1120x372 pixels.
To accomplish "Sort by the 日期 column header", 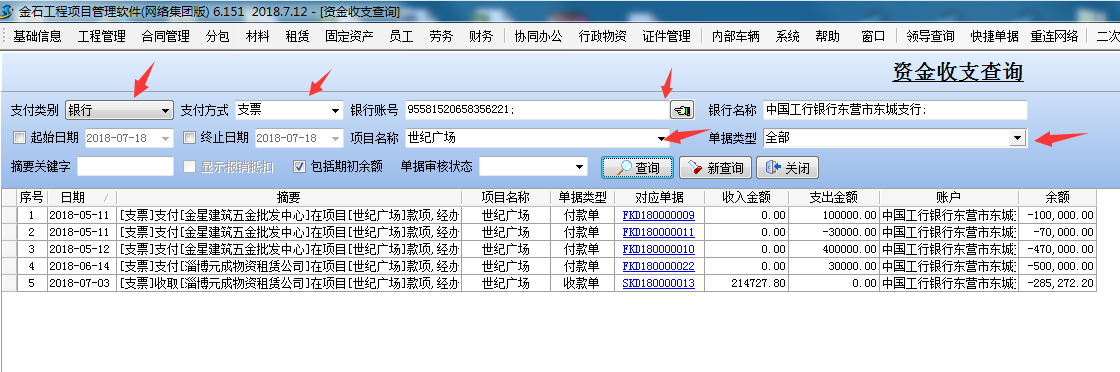I will click(x=81, y=198).
